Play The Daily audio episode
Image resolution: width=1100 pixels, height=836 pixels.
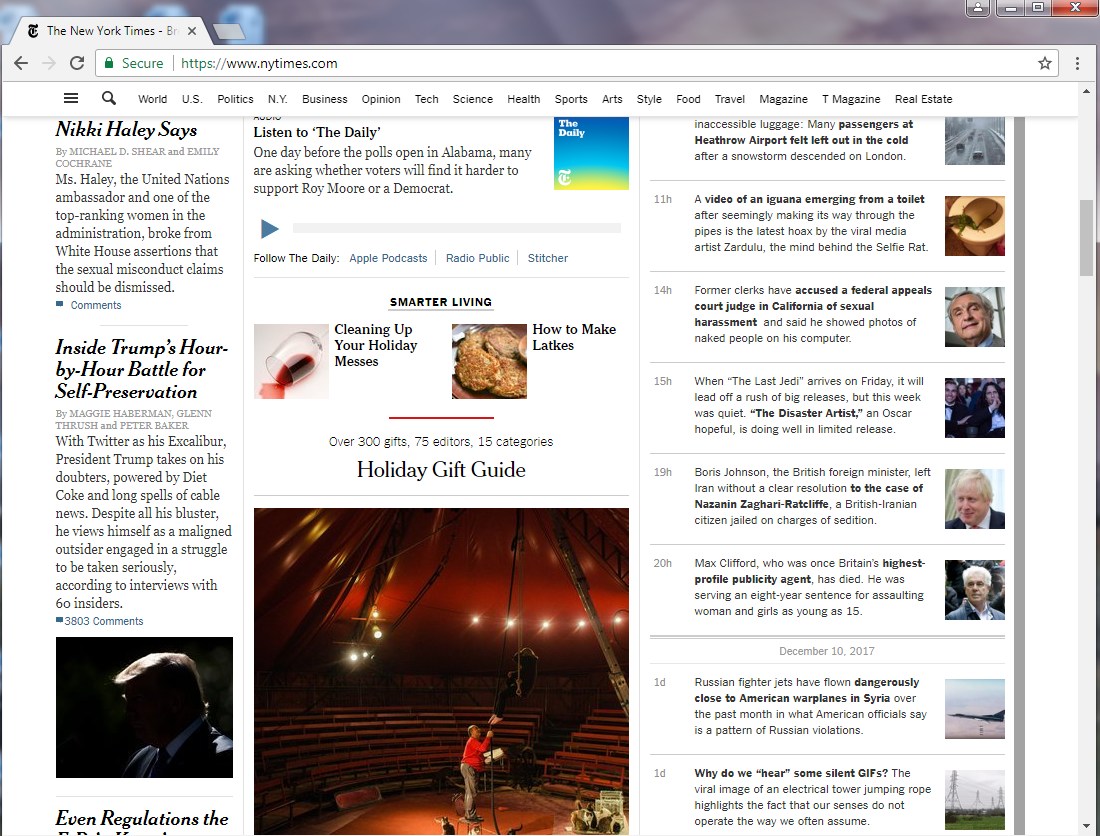pyautogui.click(x=269, y=228)
